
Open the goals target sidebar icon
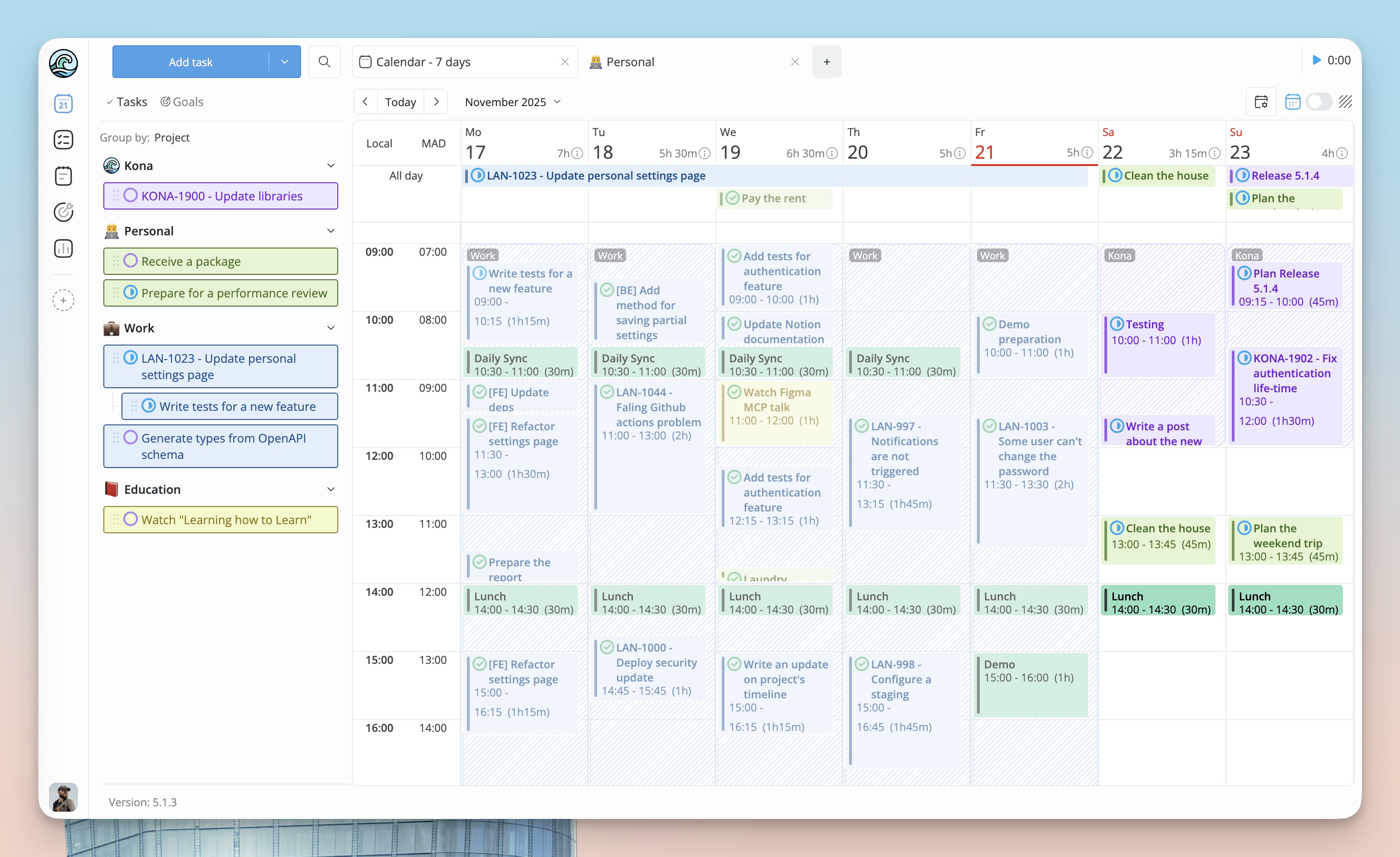(63, 212)
